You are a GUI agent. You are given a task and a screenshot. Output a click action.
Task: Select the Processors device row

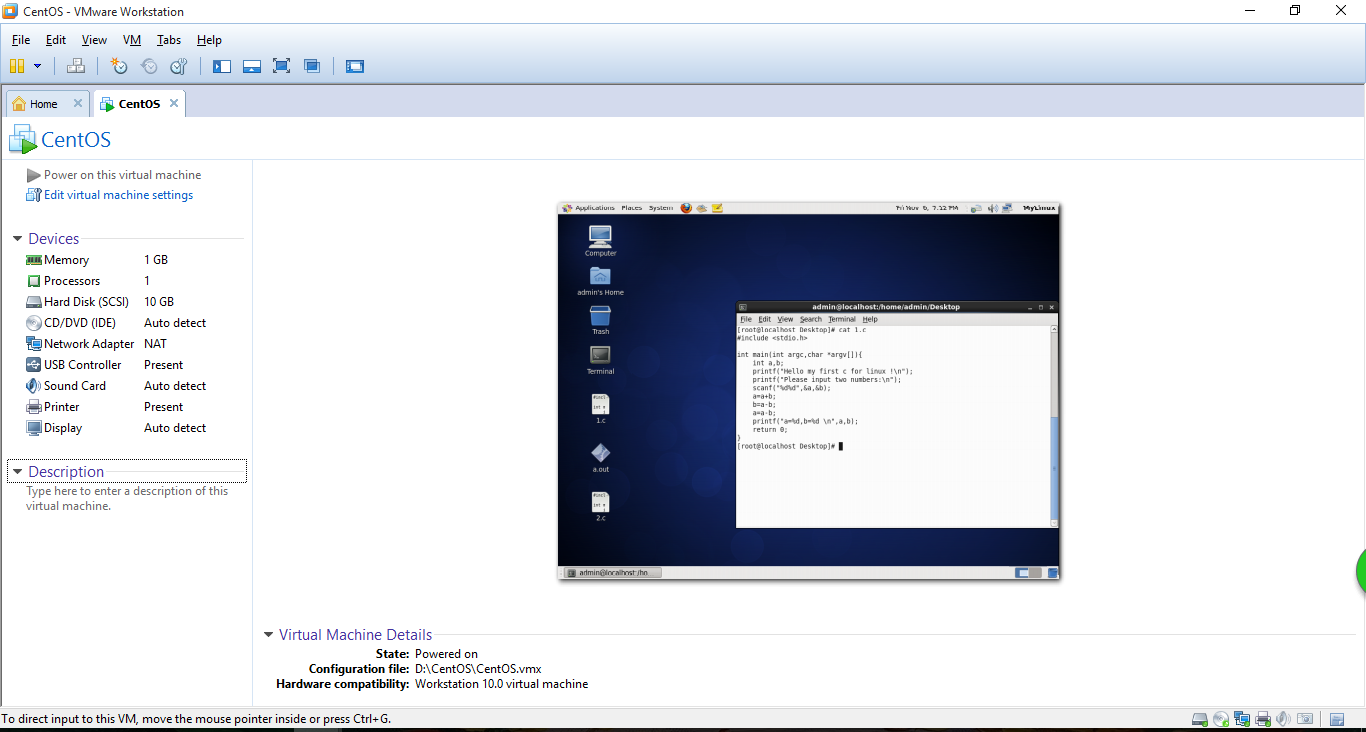click(x=134, y=281)
